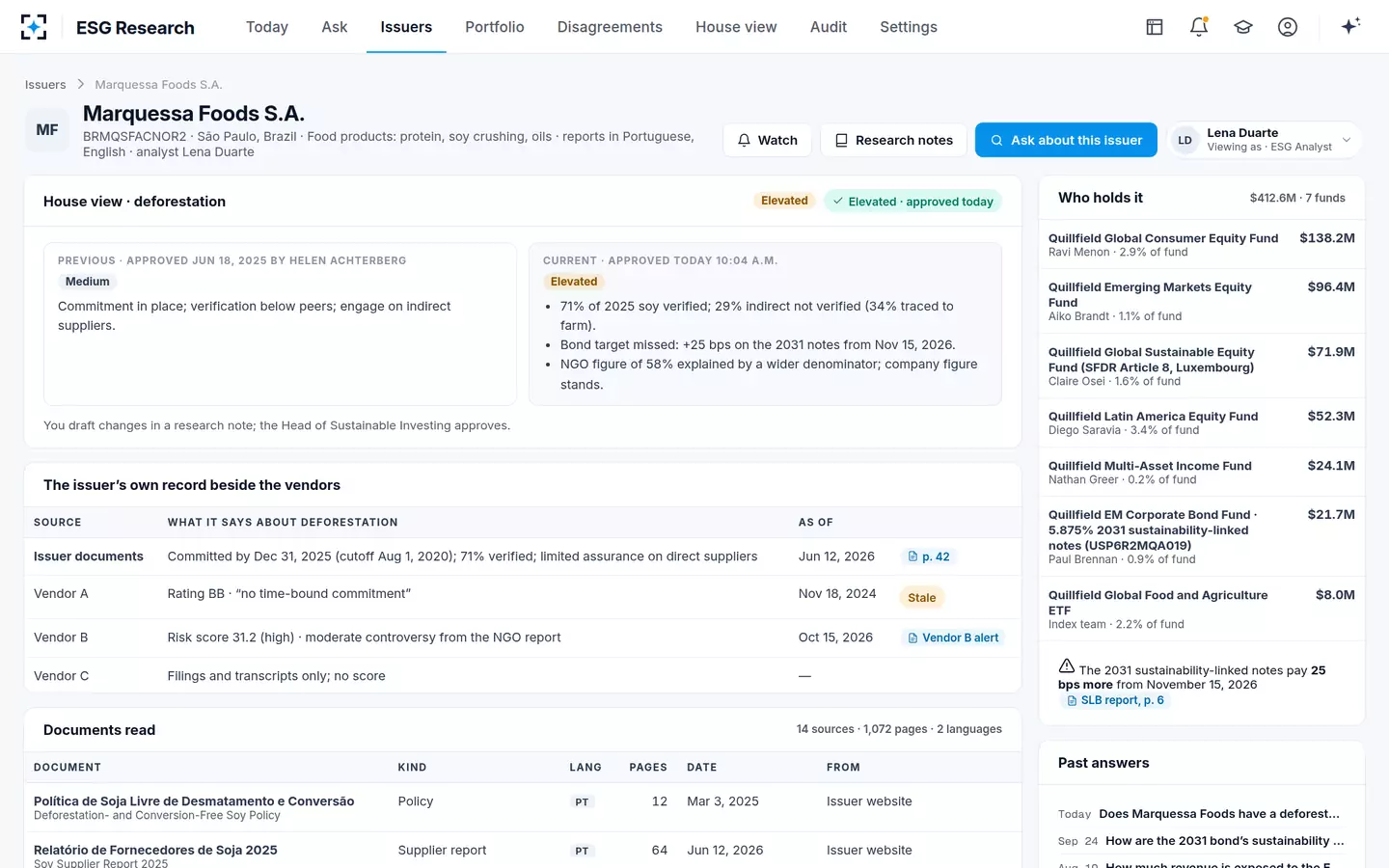1389x868 pixels.
Task: Open the user account profile icon
Action: (1288, 27)
